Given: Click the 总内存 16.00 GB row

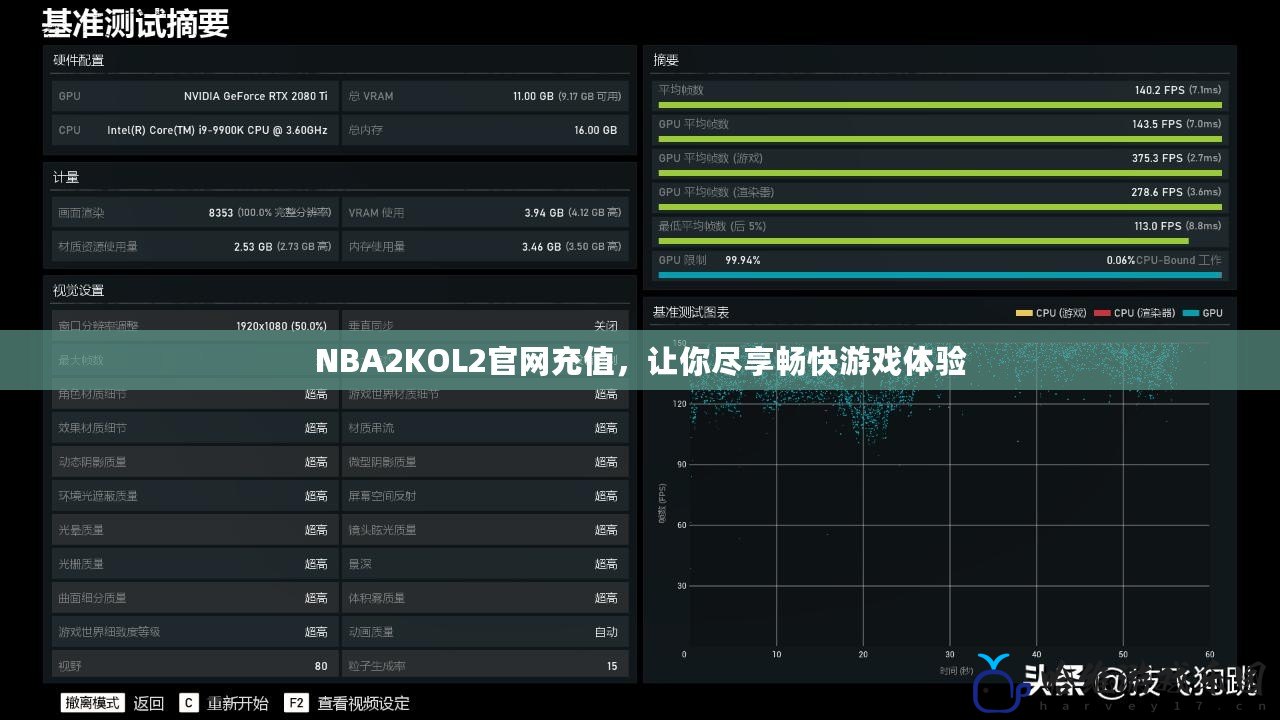Looking at the screenshot, I should coord(485,130).
